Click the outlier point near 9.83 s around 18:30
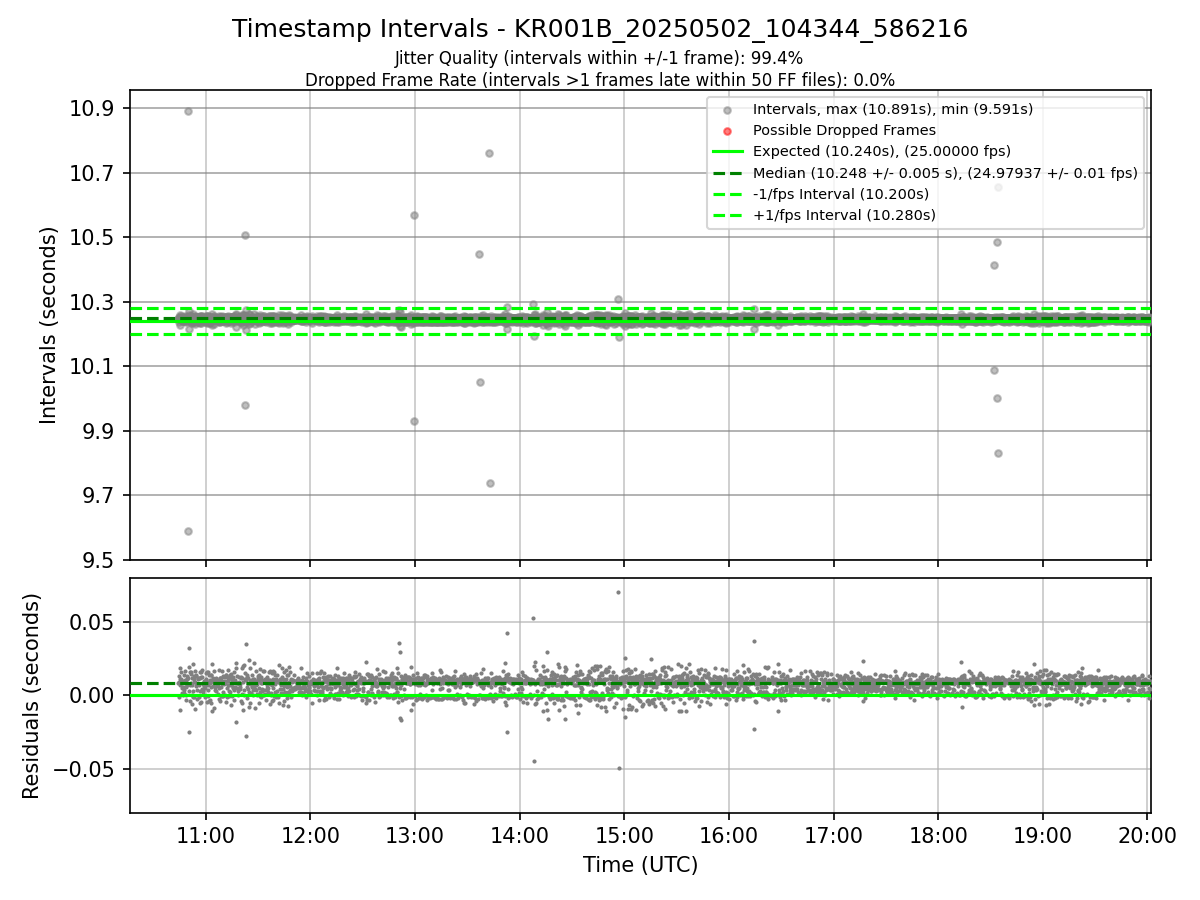The height and width of the screenshot is (900, 1200). tap(998, 453)
